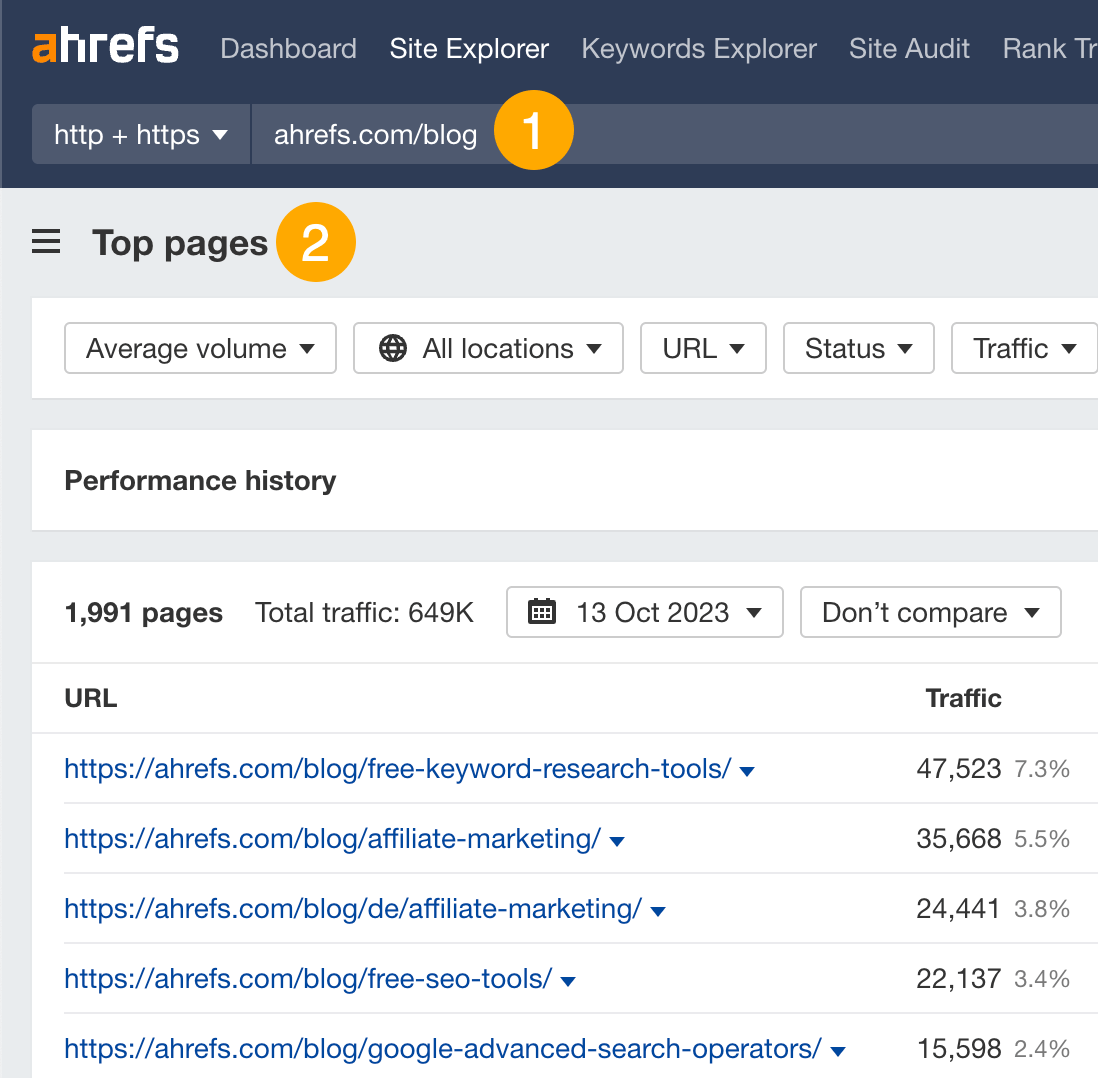Open the Traffic filter dropdown
The height and width of the screenshot is (1078, 1098).
1023,348
